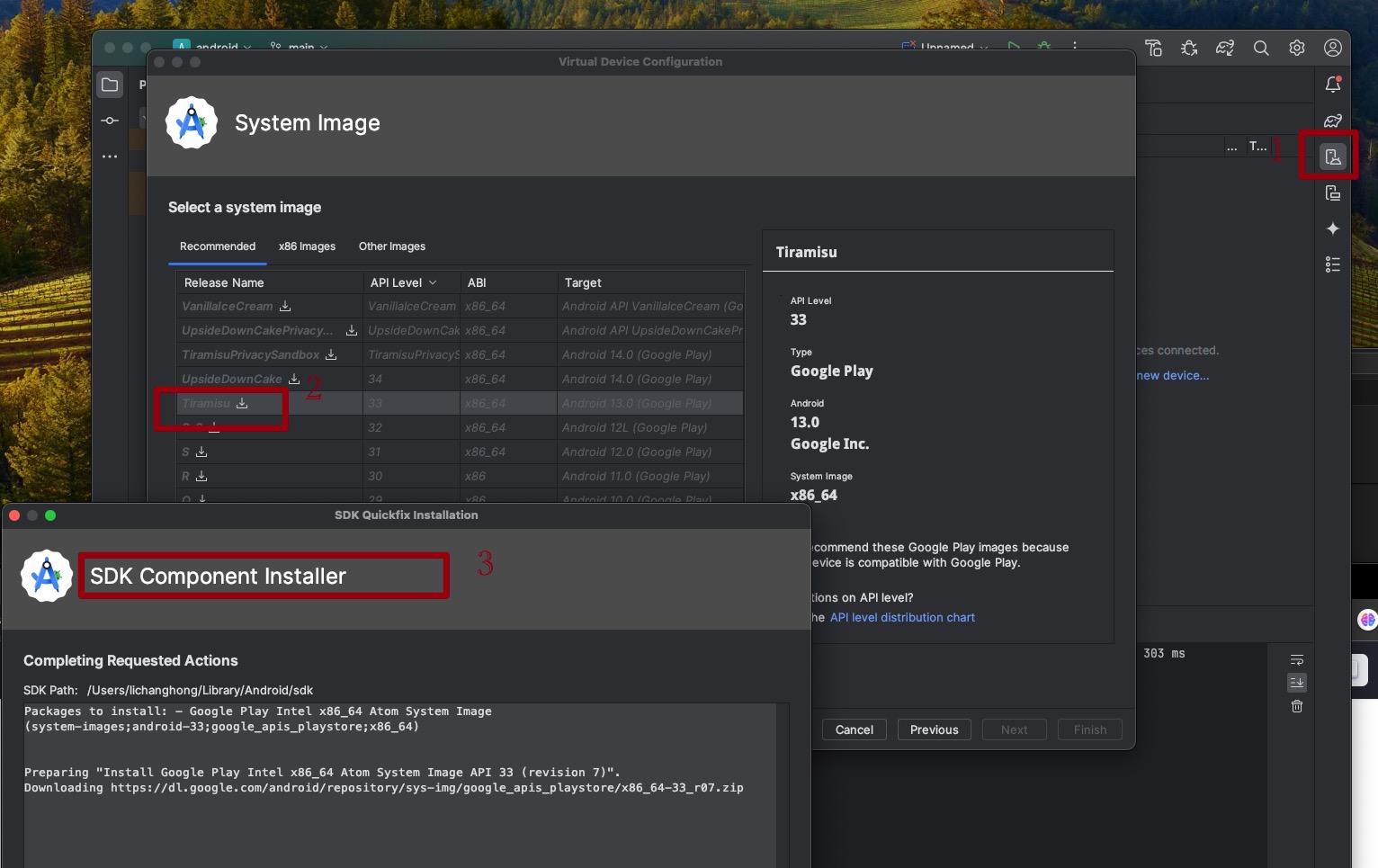Open the Notifications bell panel
This screenshot has height=868, width=1378.
(1332, 85)
